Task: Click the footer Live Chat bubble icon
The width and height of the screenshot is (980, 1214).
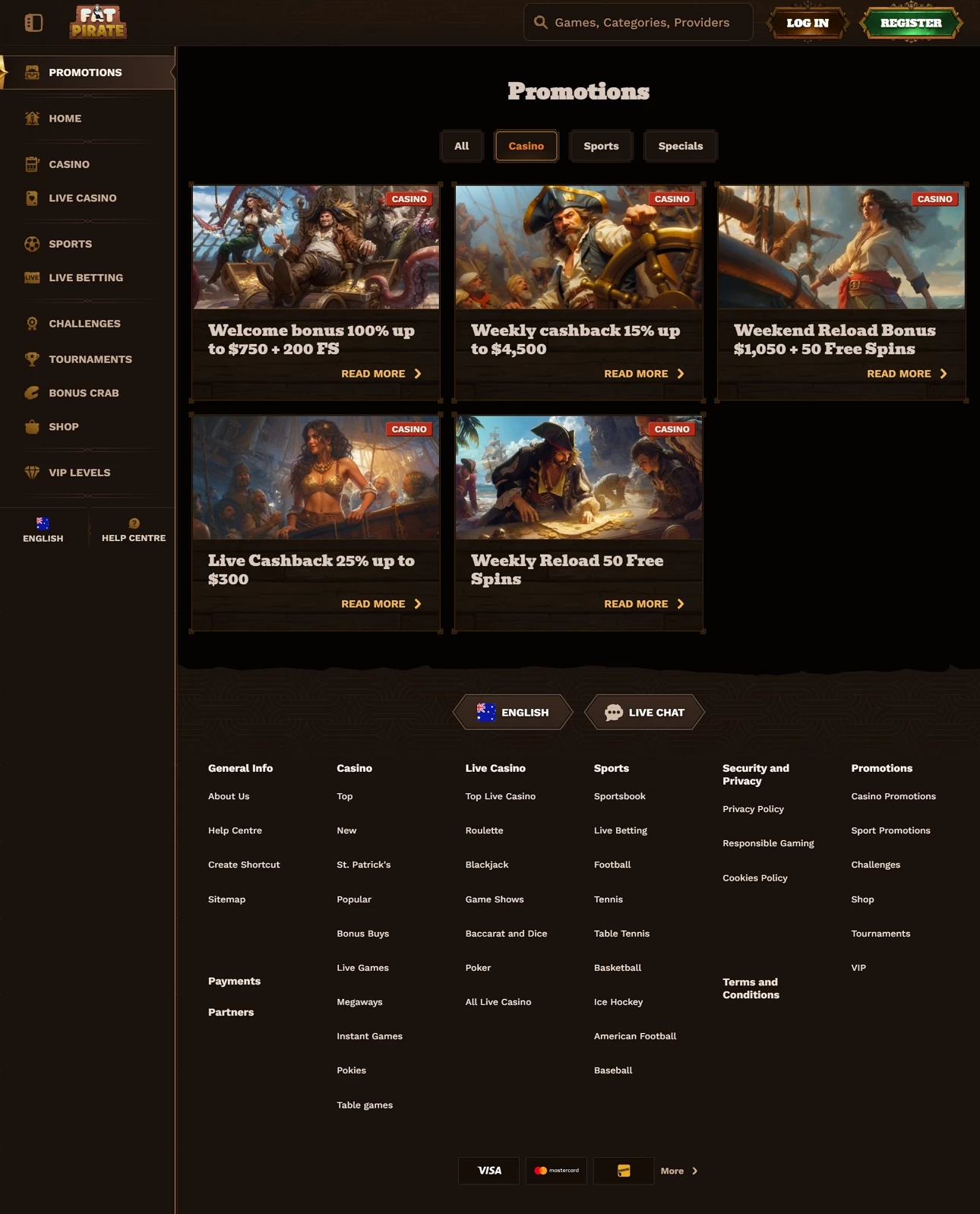Action: pyautogui.click(x=614, y=713)
